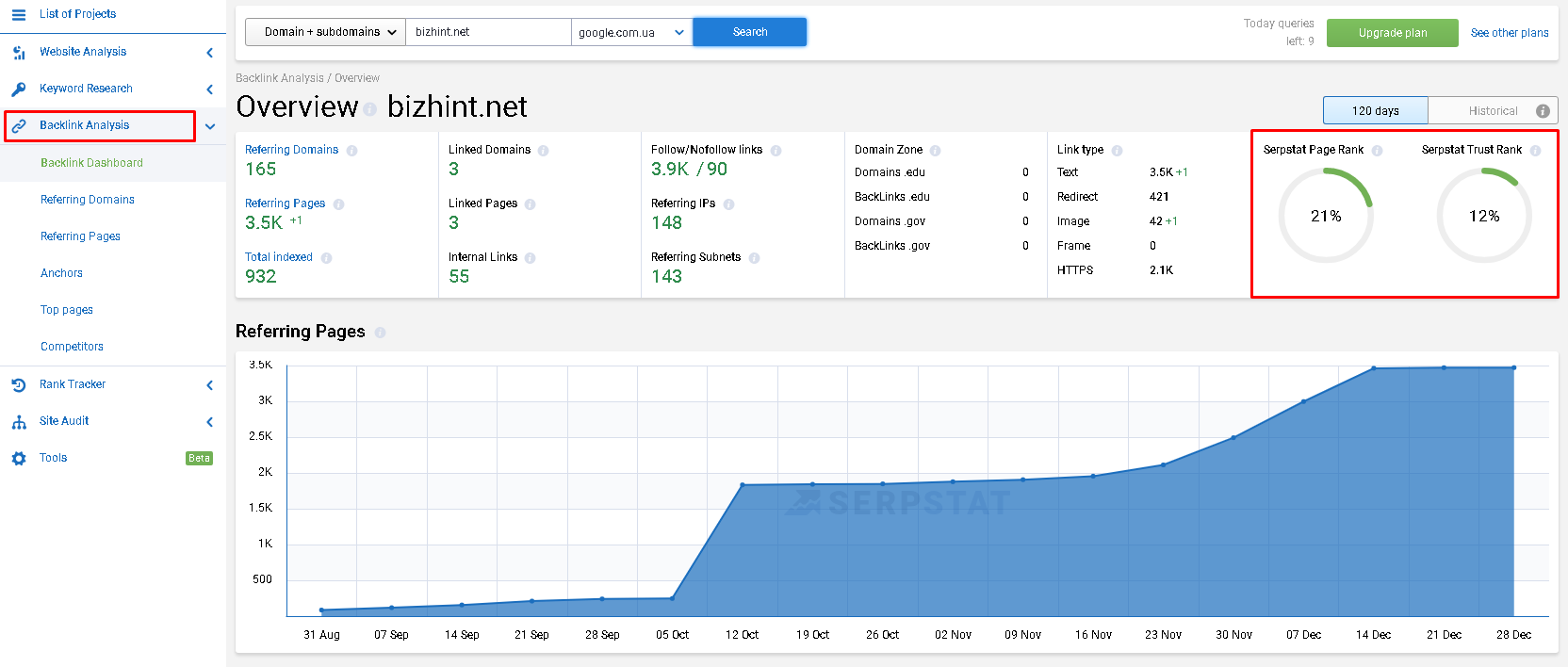Click the Serpstat Page Rank 21% gauge
Screen dimensions: 1568x667
1326,216
